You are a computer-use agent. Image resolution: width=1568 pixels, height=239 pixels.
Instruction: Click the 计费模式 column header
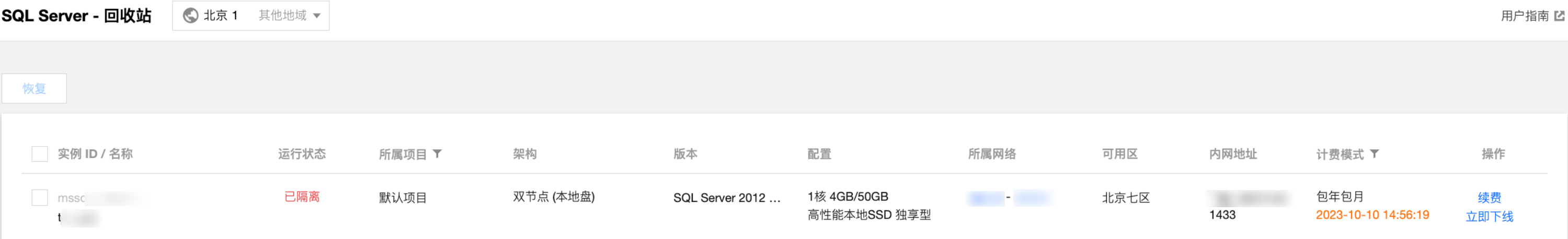click(1339, 154)
